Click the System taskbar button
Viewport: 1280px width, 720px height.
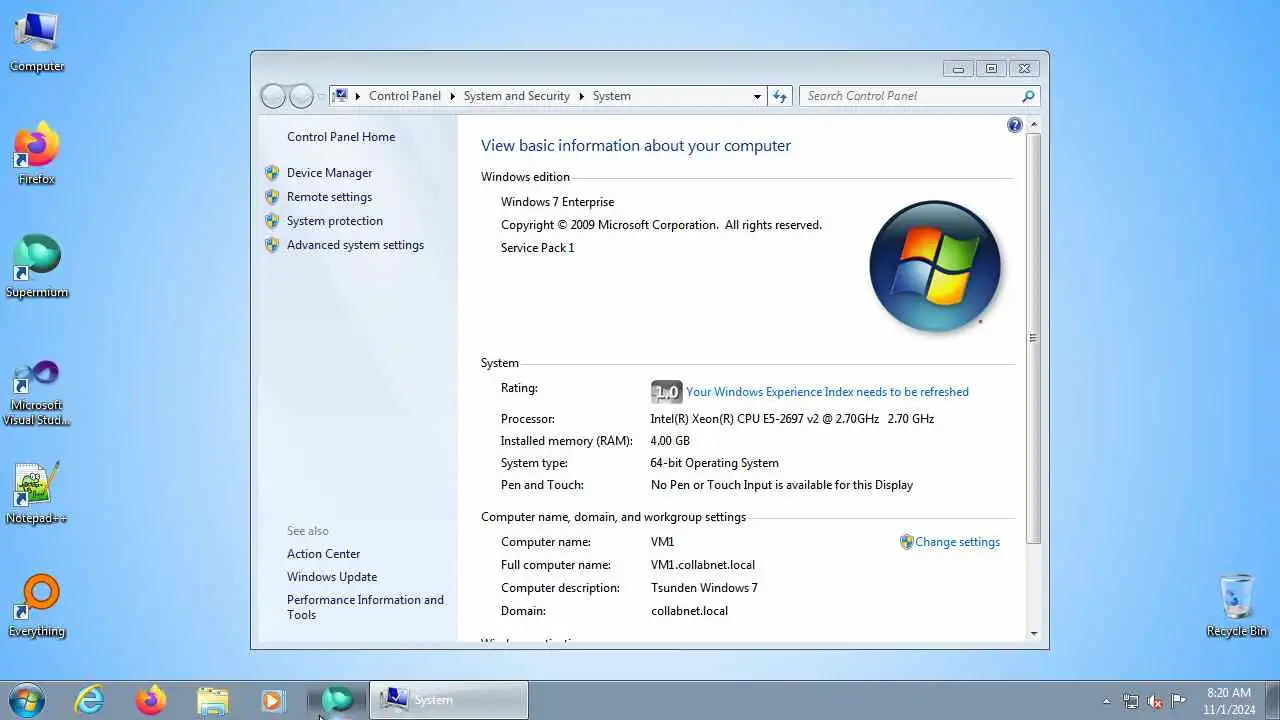coord(449,700)
